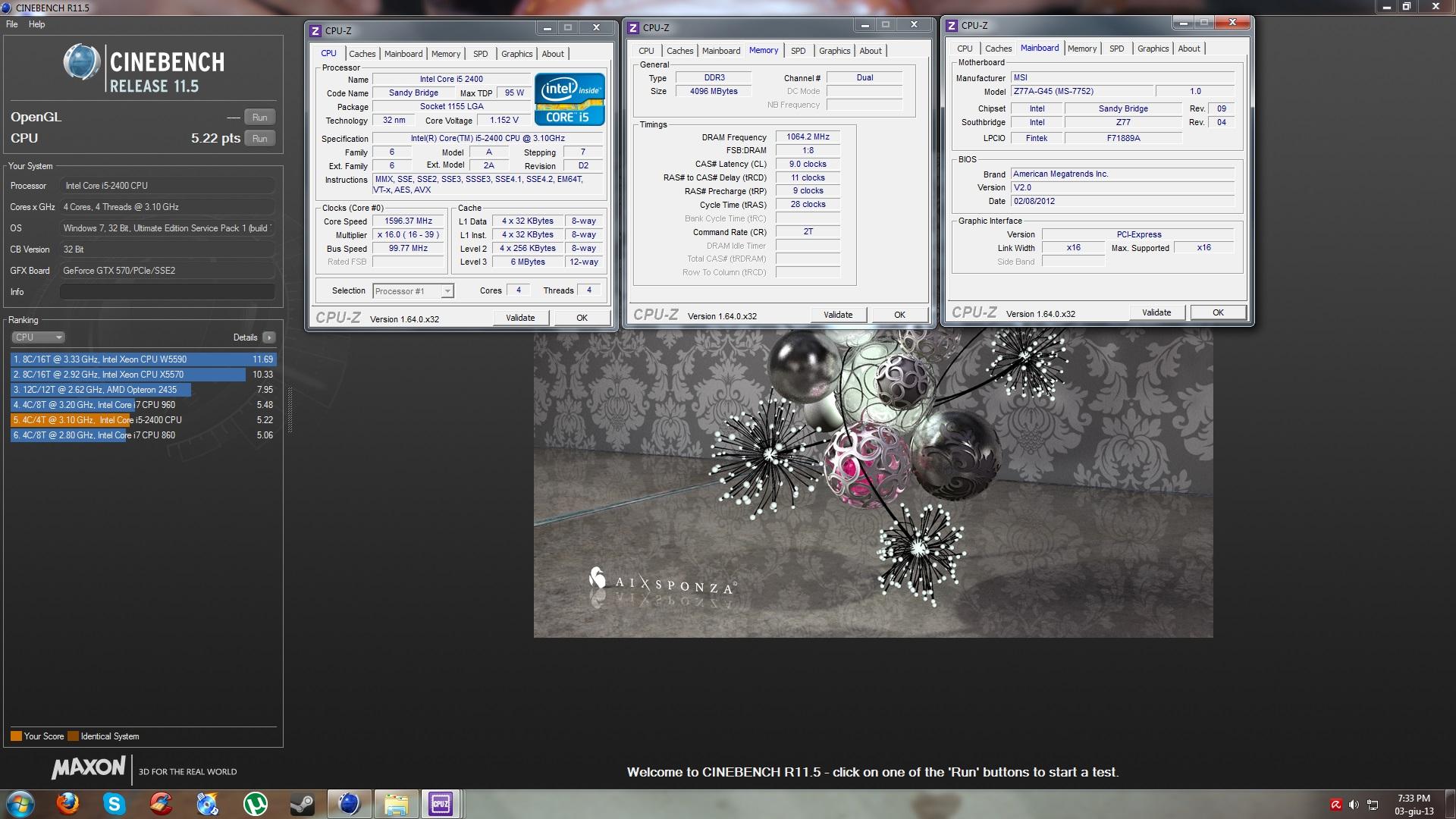Select ranking row AMD Opteron 2435
Image resolution: width=1456 pixels, height=819 pixels.
click(143, 390)
